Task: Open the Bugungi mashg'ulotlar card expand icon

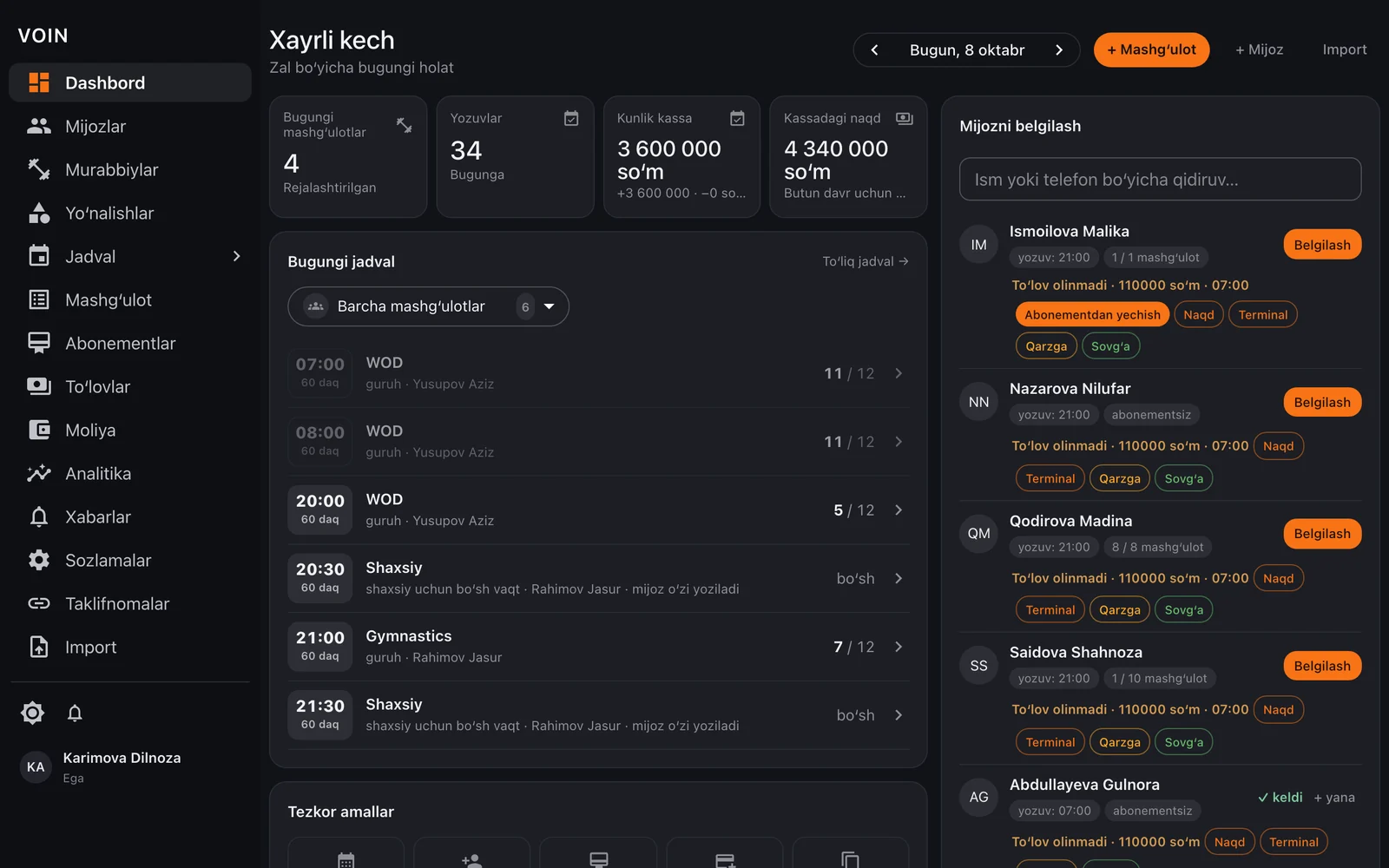Action: (x=404, y=125)
